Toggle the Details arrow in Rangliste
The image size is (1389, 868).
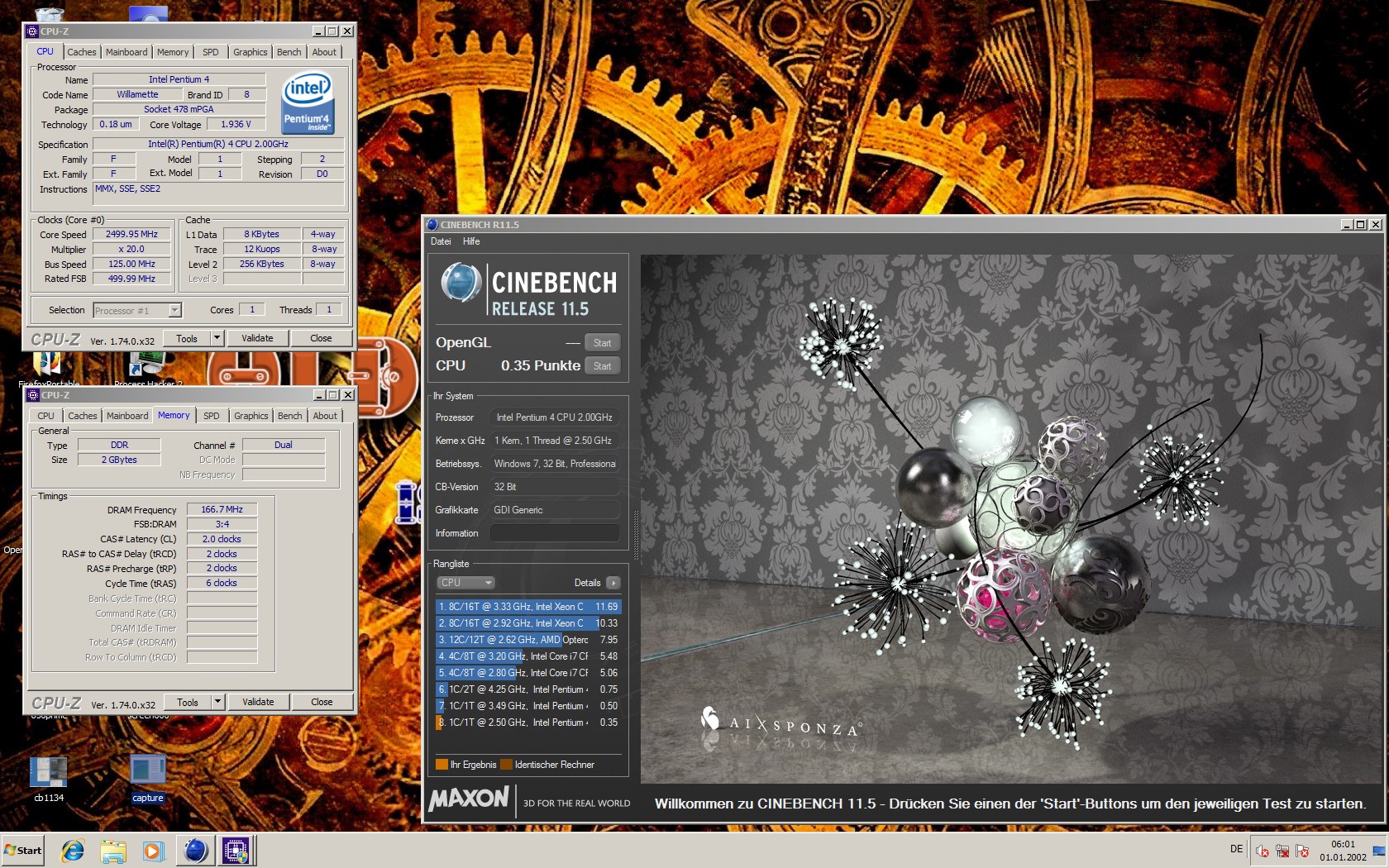point(613,583)
